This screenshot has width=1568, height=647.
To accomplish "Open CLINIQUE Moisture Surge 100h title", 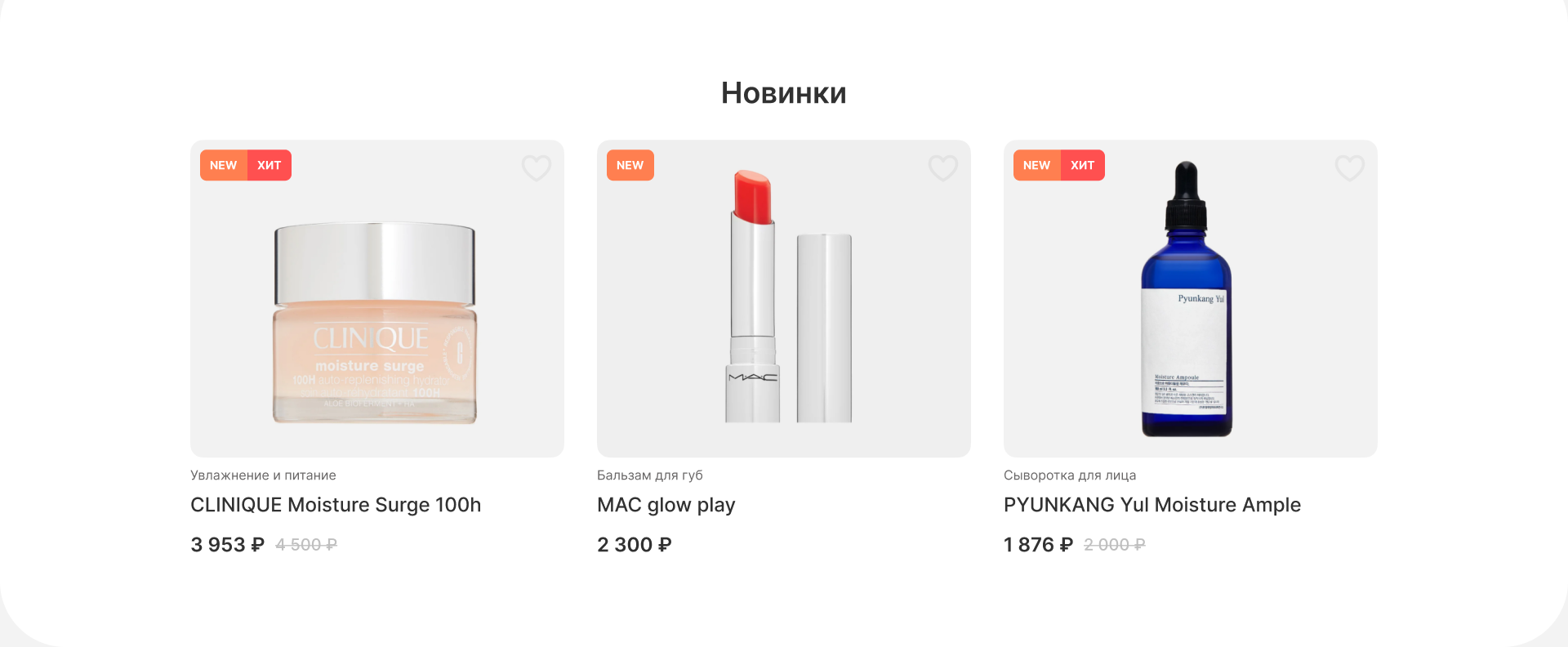I will (x=336, y=505).
